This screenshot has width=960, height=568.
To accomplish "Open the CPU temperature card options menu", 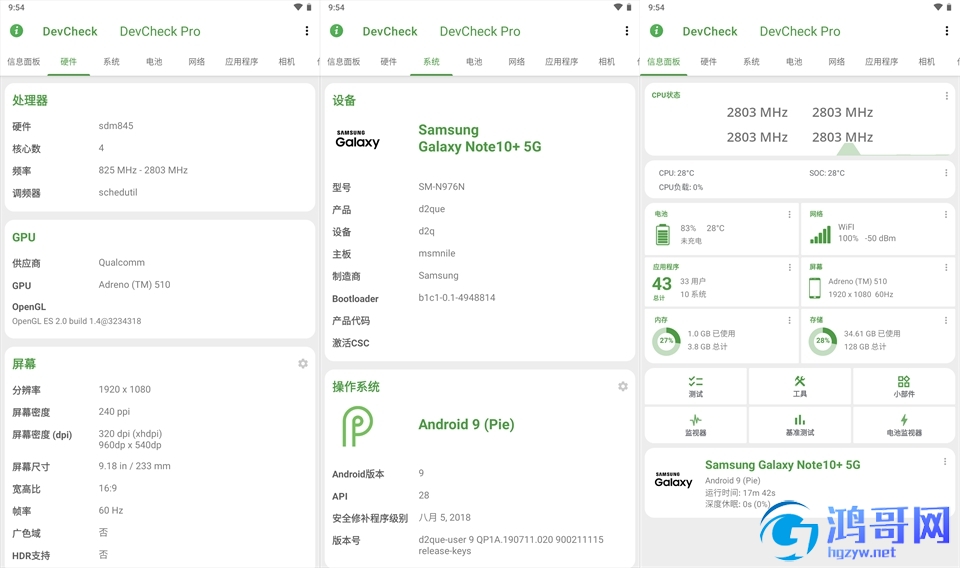I will click(x=946, y=173).
